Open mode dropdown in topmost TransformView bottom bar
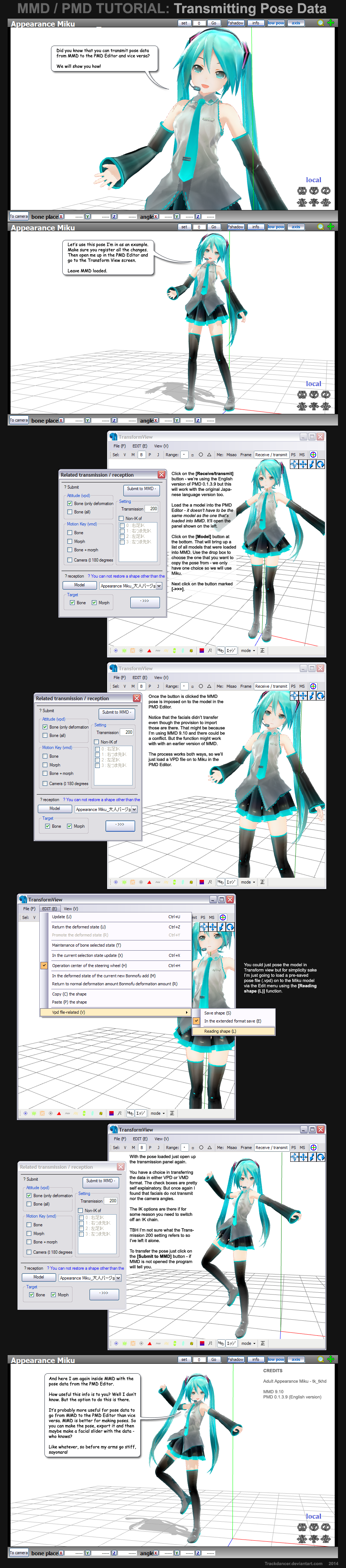 [248, 651]
